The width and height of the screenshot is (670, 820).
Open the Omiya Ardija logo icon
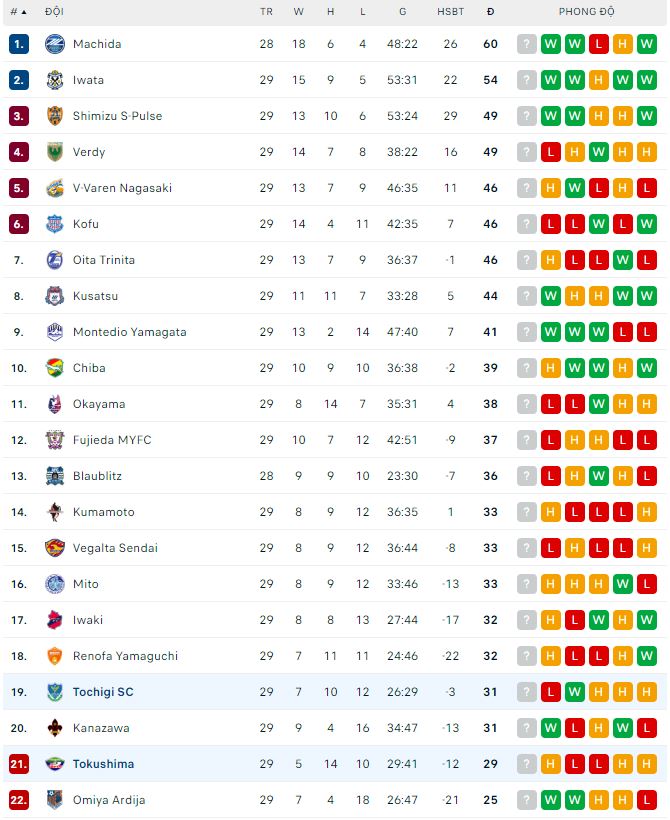click(x=54, y=800)
